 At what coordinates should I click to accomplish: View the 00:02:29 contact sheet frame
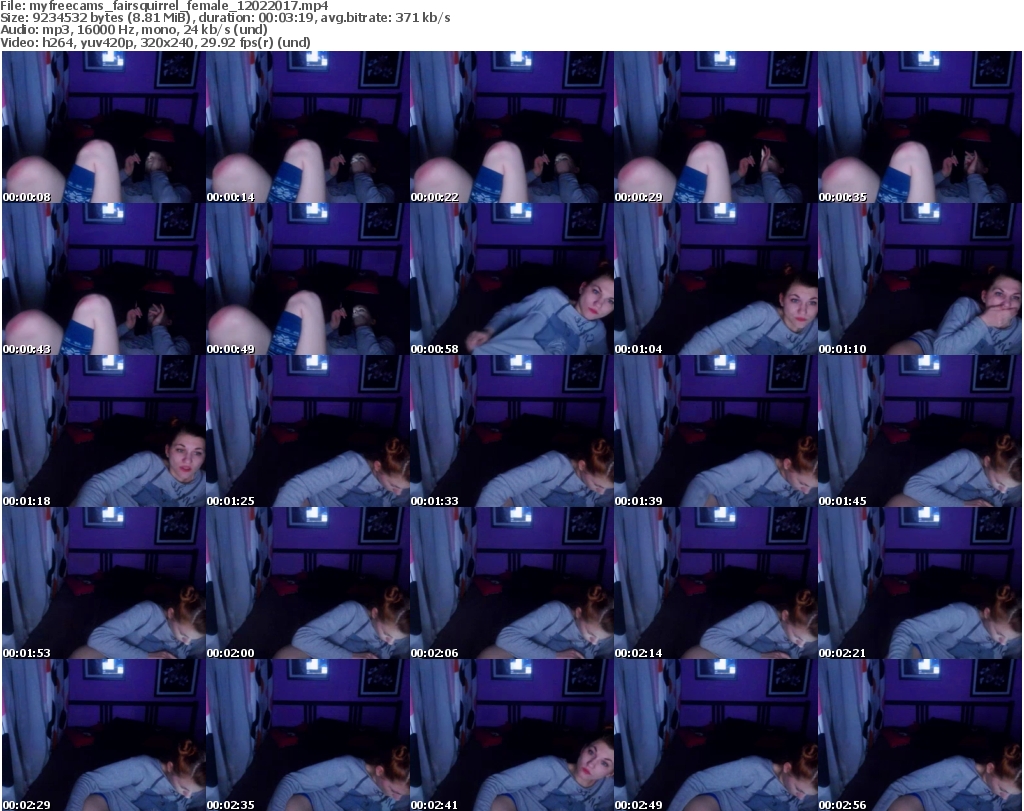[x=104, y=735]
